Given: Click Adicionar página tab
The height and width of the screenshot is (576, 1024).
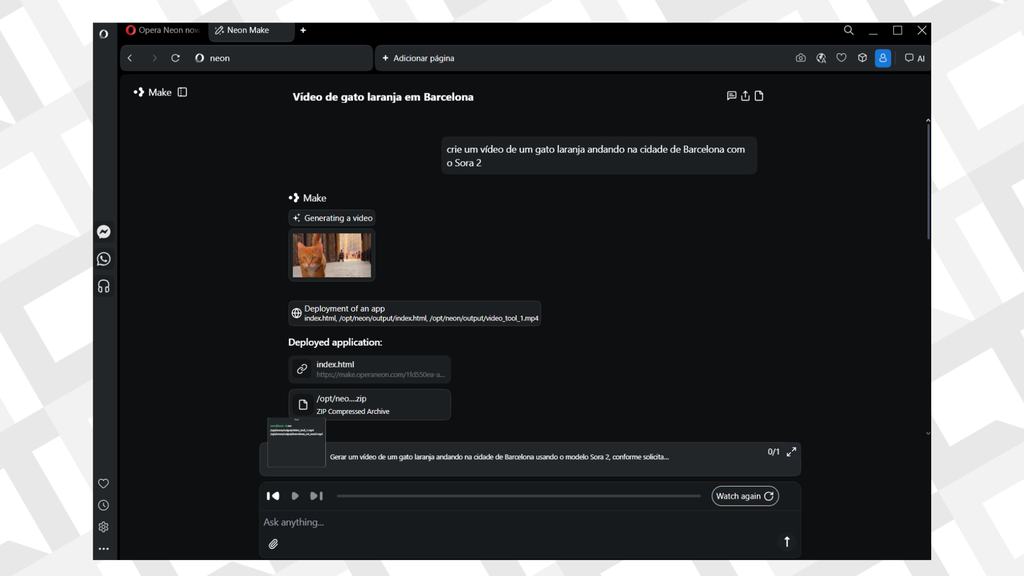Looking at the screenshot, I should point(418,58).
